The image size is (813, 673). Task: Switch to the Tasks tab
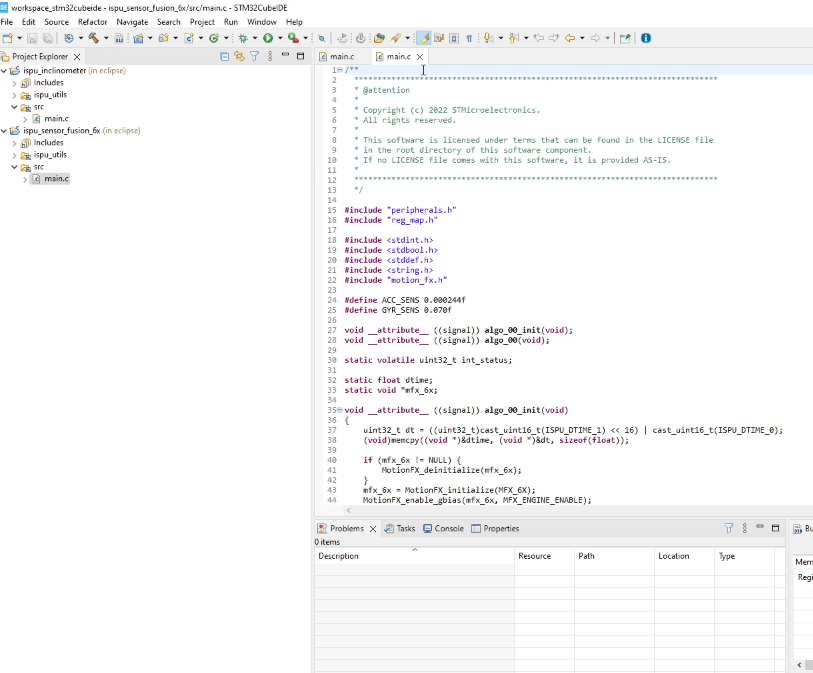click(400, 528)
